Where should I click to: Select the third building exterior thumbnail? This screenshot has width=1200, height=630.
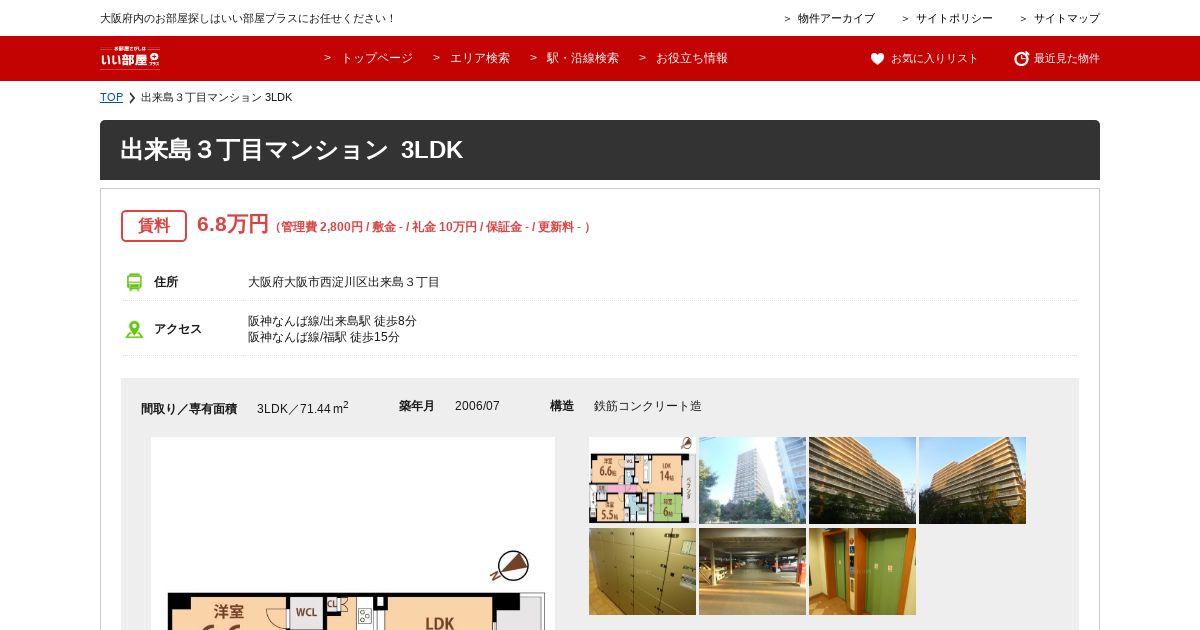click(x=862, y=480)
